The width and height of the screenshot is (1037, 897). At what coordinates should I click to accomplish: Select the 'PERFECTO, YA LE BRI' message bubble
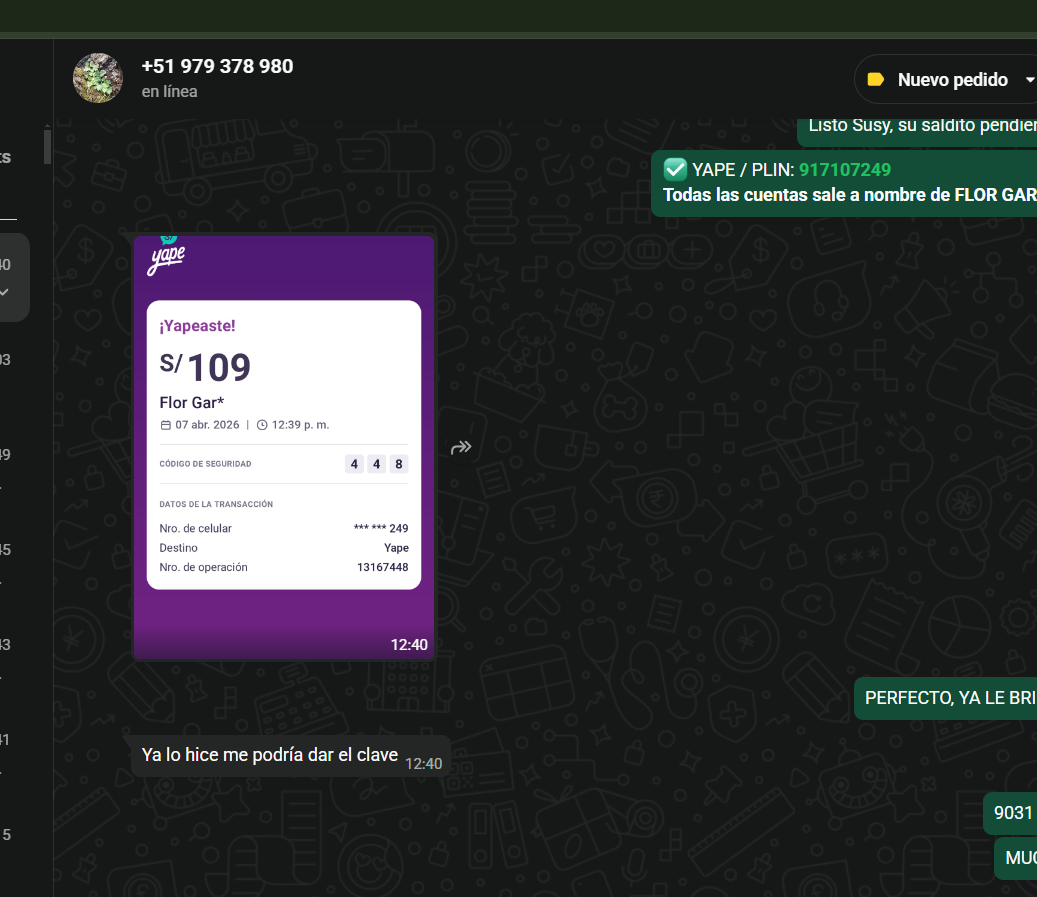946,698
